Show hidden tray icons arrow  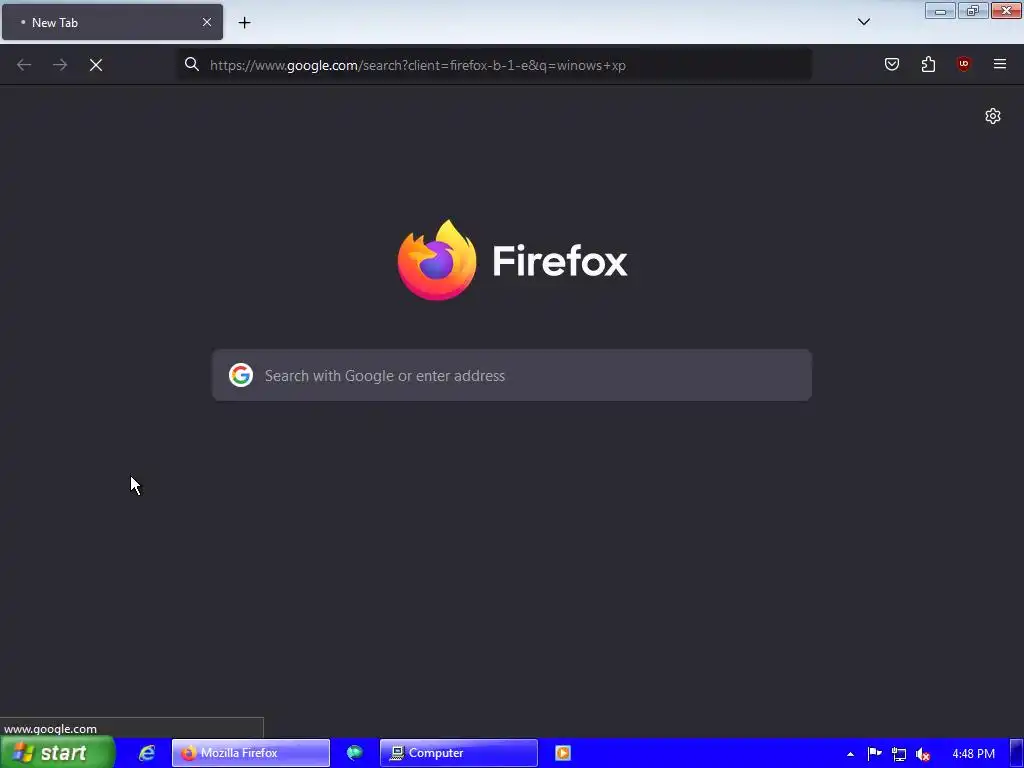coord(850,754)
